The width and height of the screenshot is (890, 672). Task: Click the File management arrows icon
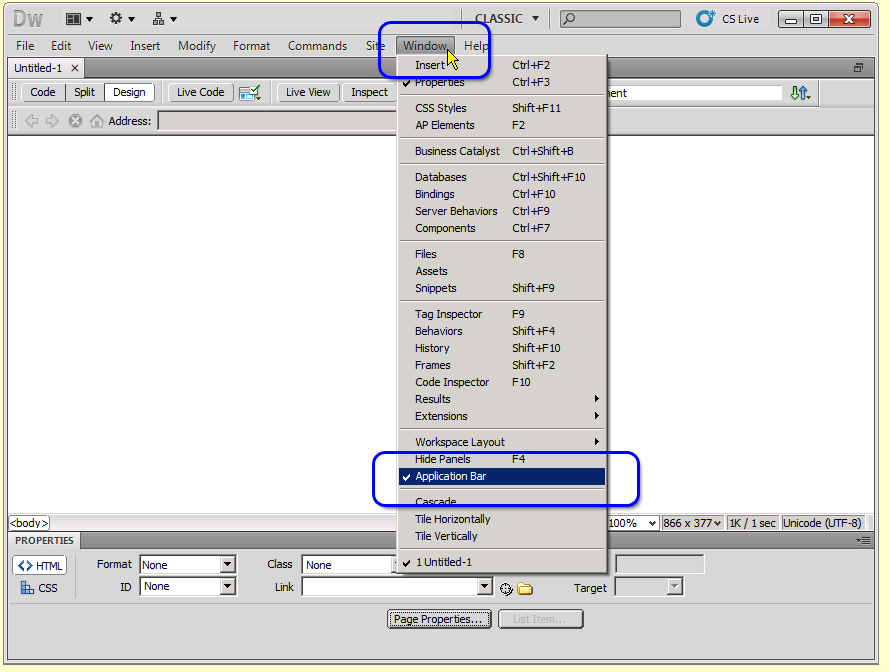pyautogui.click(x=800, y=93)
